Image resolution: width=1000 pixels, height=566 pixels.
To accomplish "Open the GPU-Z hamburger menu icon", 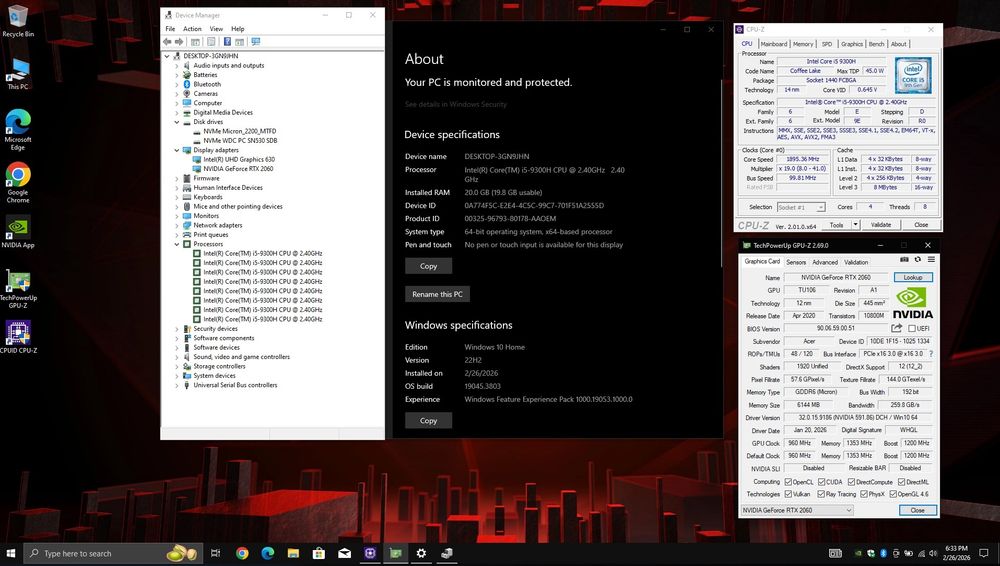I will click(931, 260).
